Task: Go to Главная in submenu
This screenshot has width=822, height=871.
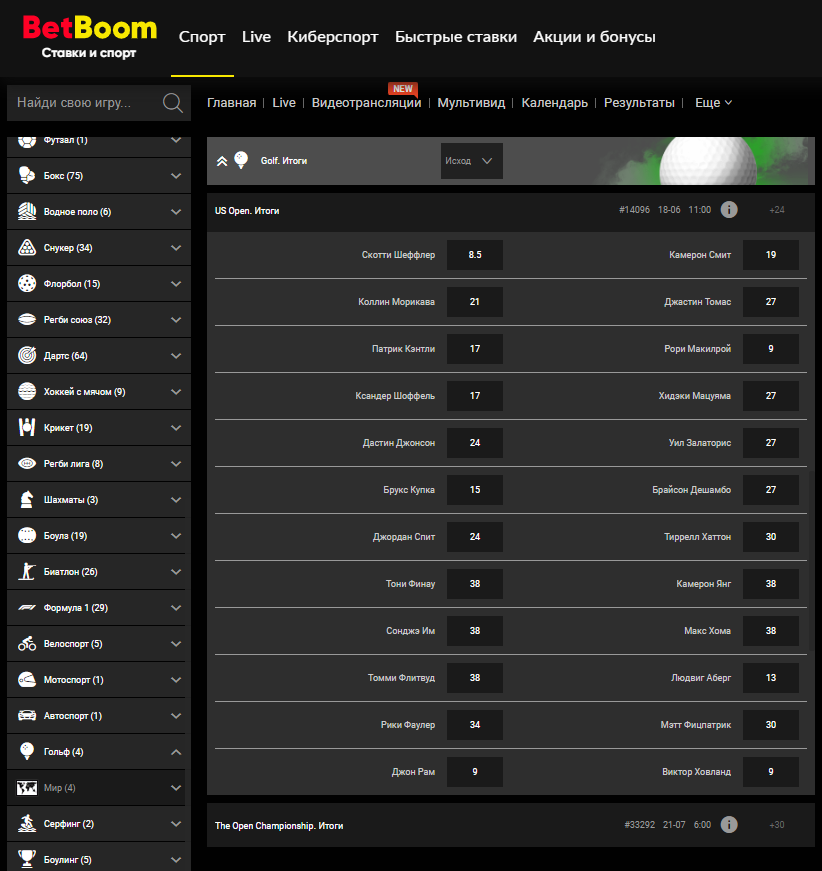Action: (232, 103)
